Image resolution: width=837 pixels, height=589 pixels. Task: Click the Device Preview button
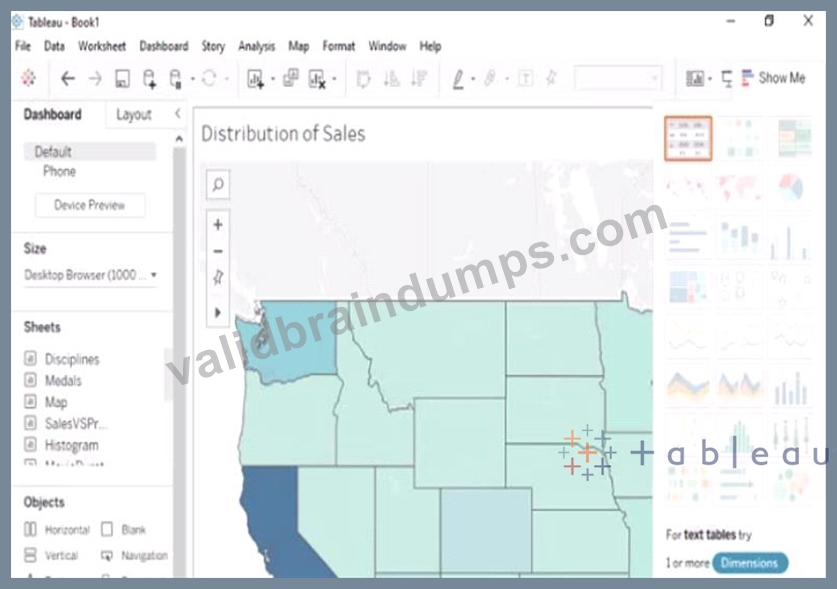(90, 205)
